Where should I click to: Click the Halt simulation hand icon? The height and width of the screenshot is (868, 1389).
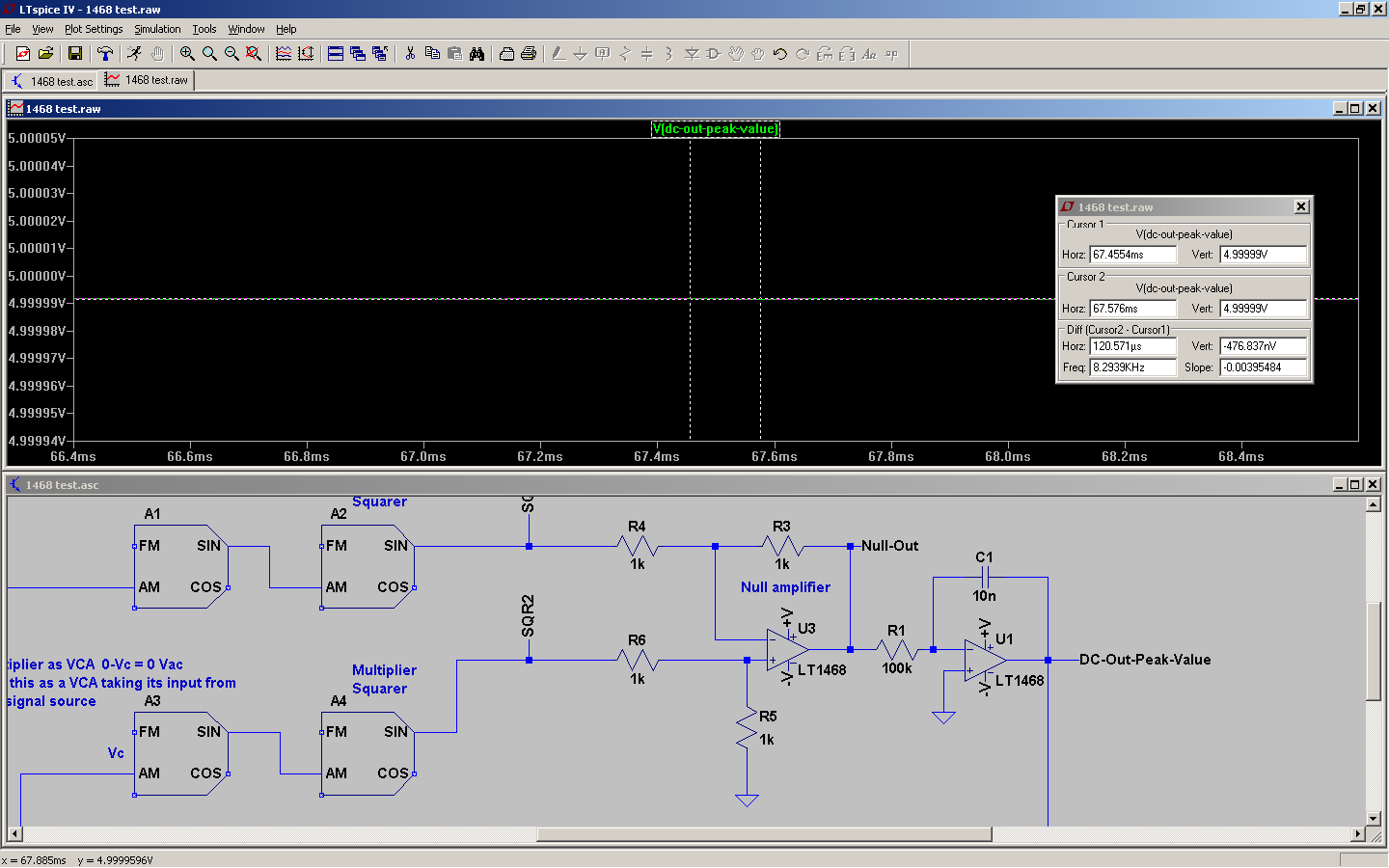coord(156,54)
